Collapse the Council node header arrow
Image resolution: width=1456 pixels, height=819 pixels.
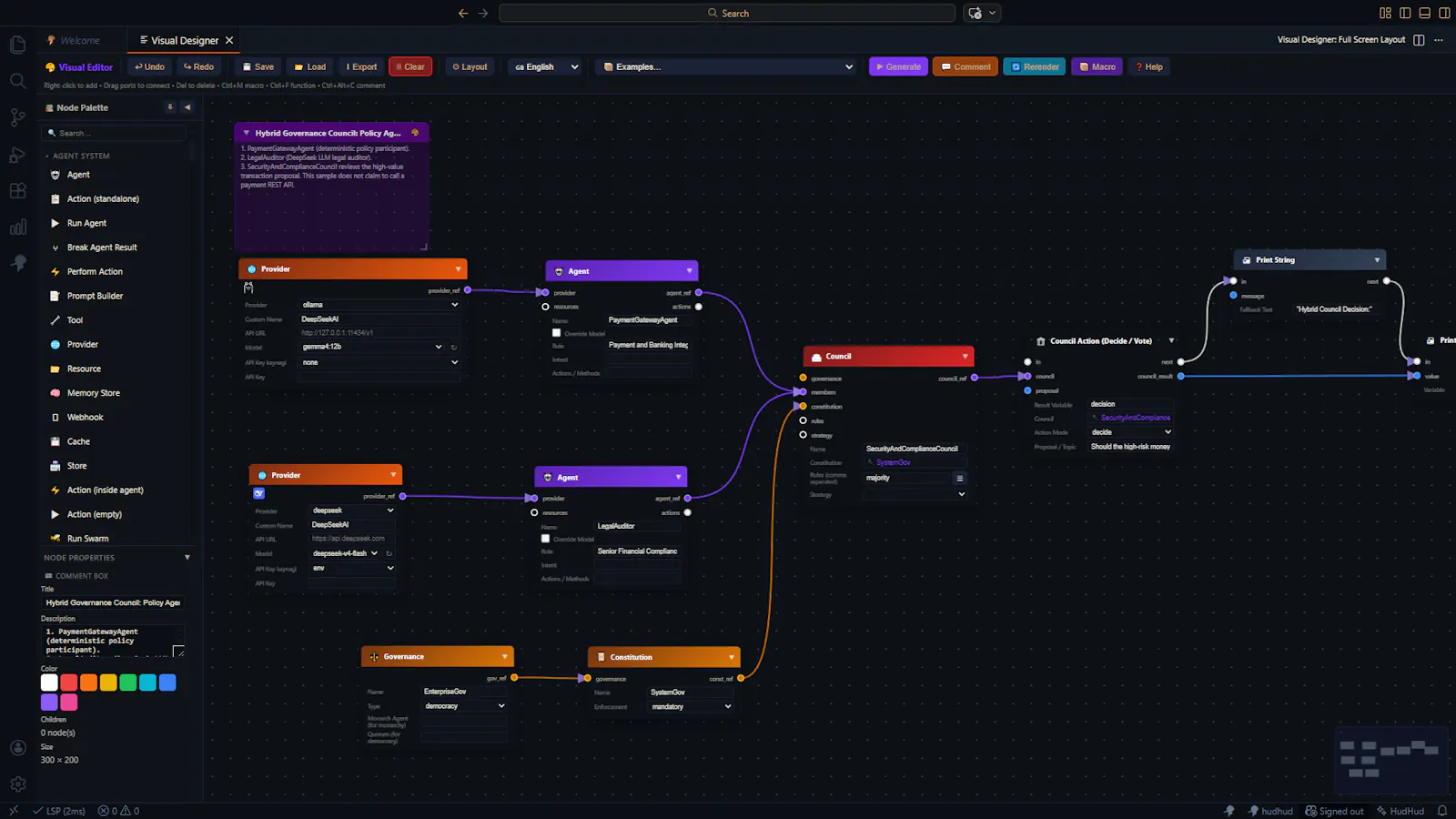(x=965, y=357)
